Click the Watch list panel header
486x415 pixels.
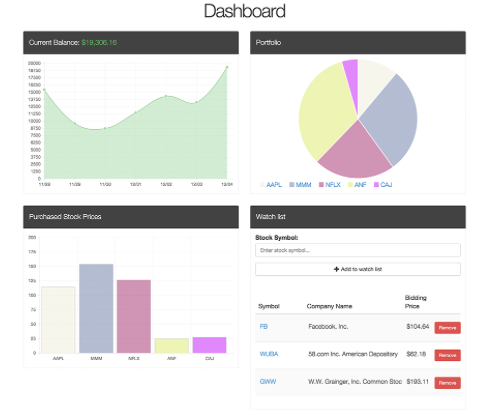pos(358,217)
